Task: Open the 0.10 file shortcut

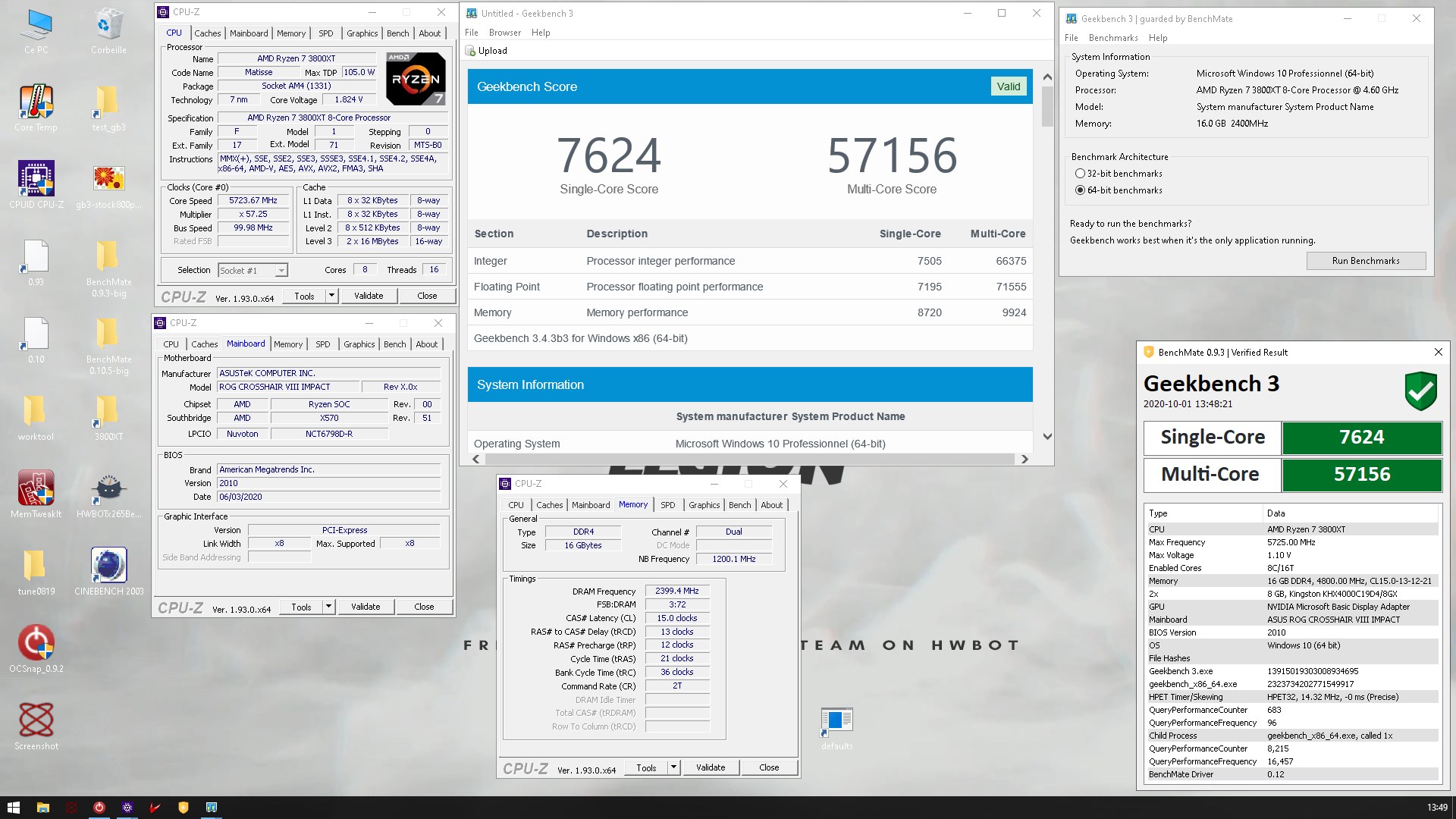Action: tap(36, 340)
